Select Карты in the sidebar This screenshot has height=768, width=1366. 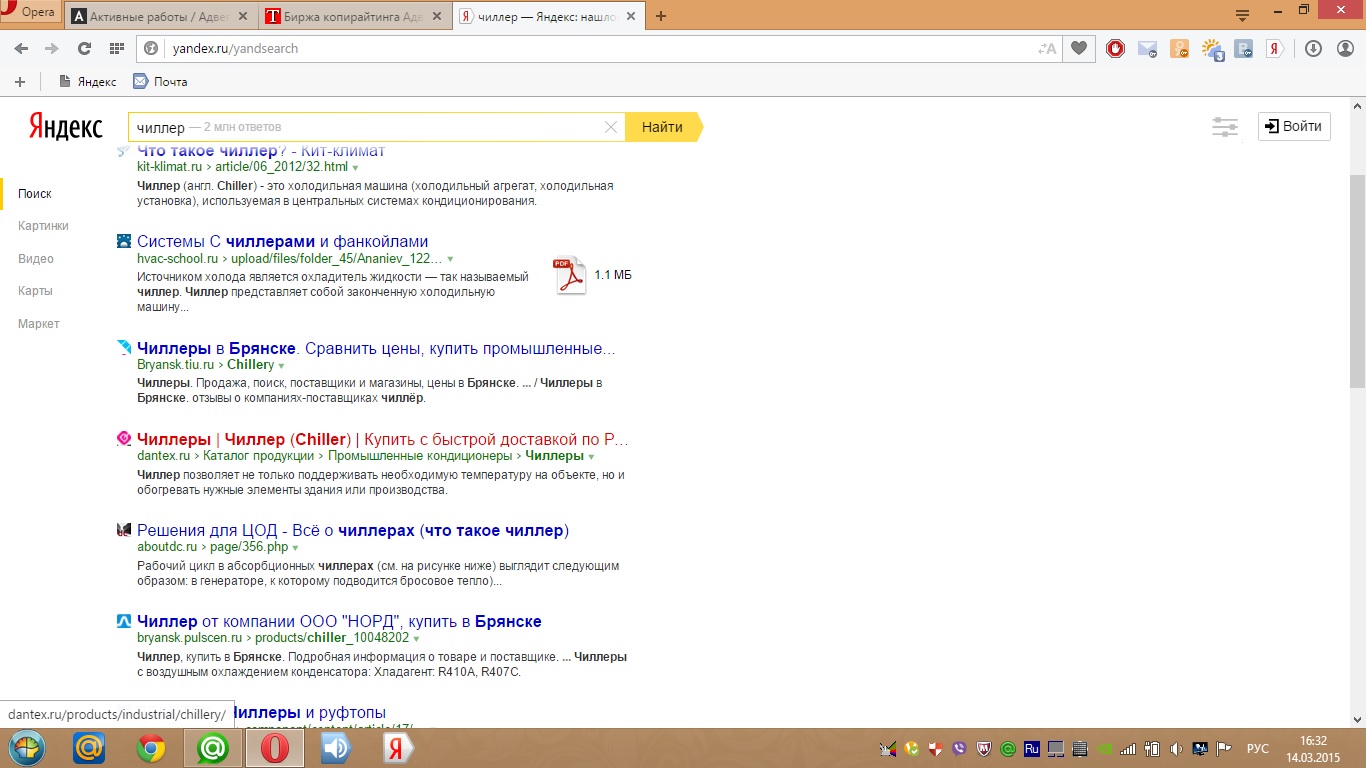(x=35, y=291)
